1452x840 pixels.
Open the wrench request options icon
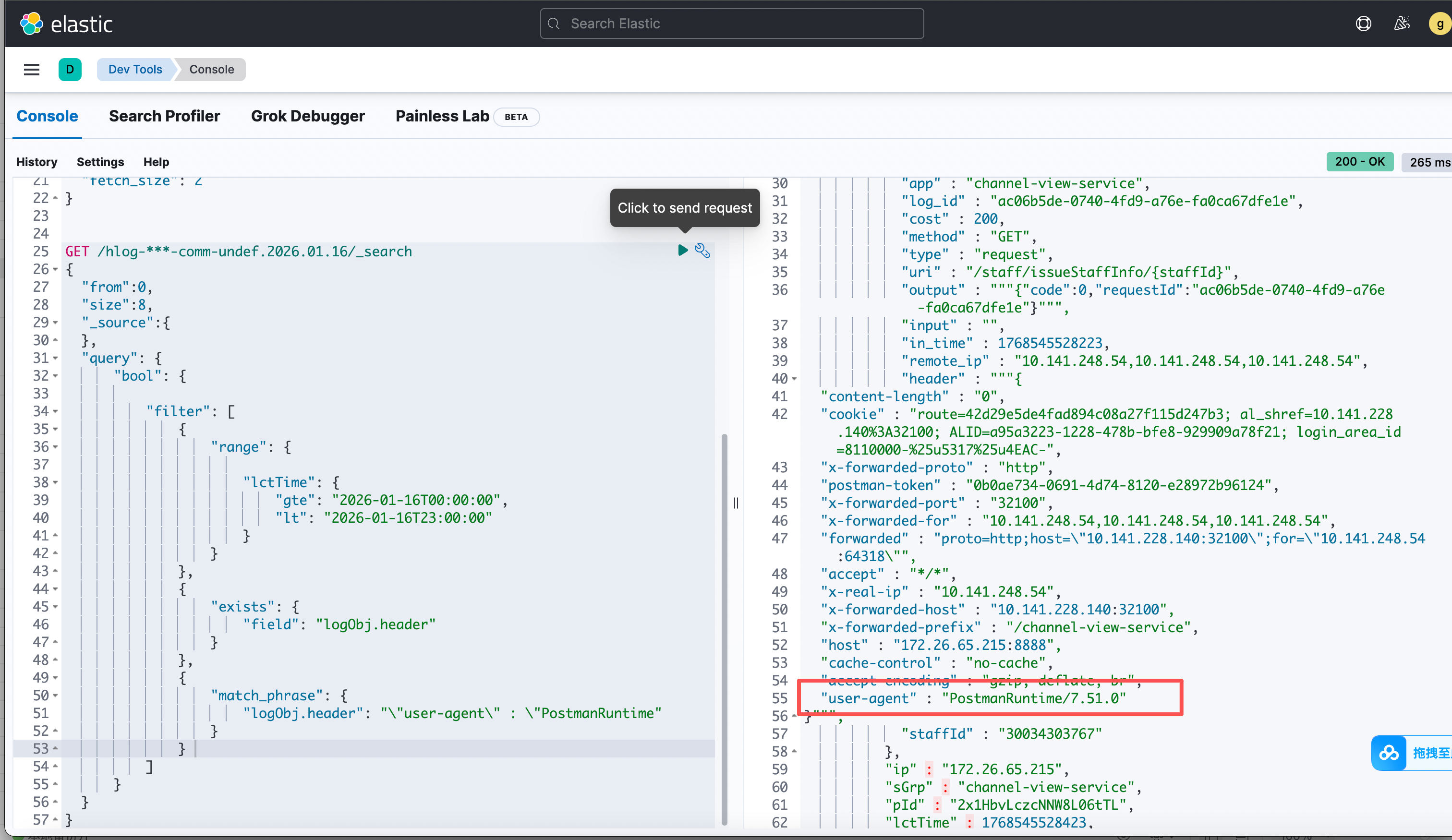pos(702,251)
